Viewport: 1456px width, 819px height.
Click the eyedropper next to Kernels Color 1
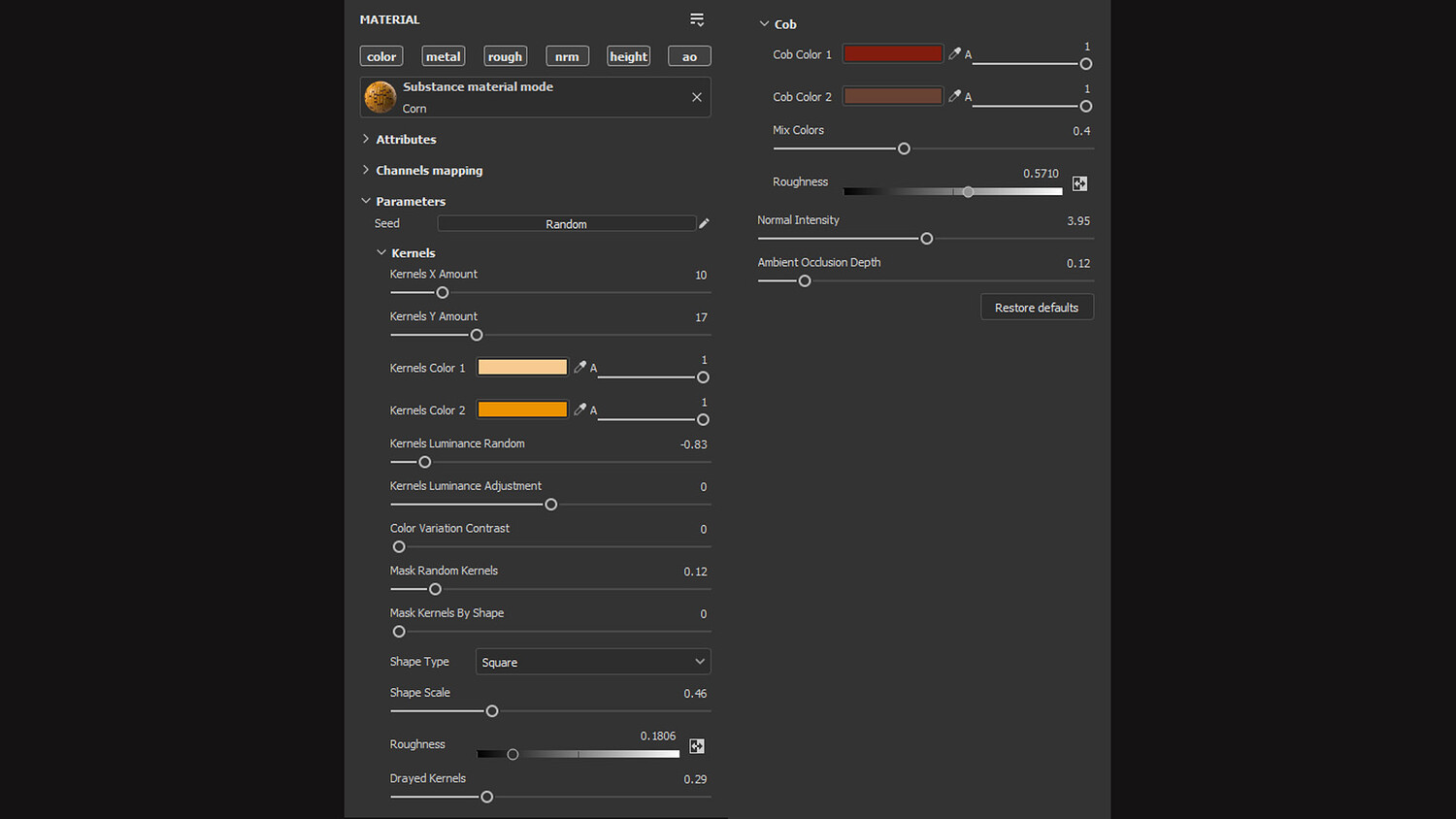(x=579, y=367)
